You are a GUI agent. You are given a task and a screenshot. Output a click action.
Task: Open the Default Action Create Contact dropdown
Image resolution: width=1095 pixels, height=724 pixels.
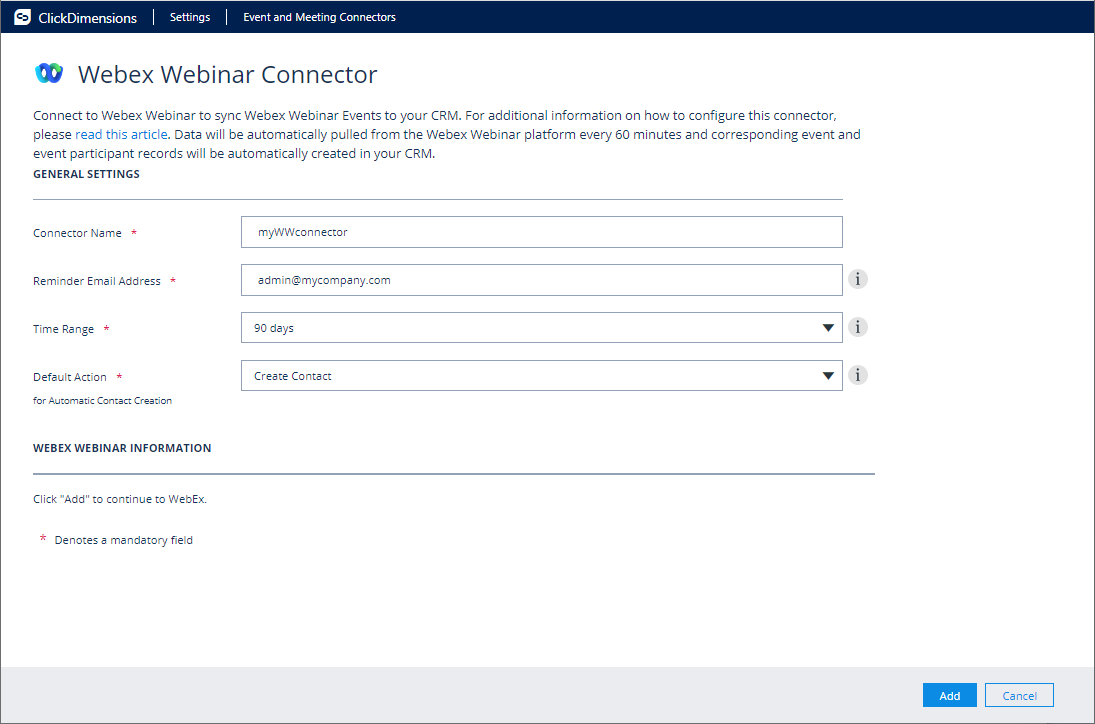(x=541, y=376)
